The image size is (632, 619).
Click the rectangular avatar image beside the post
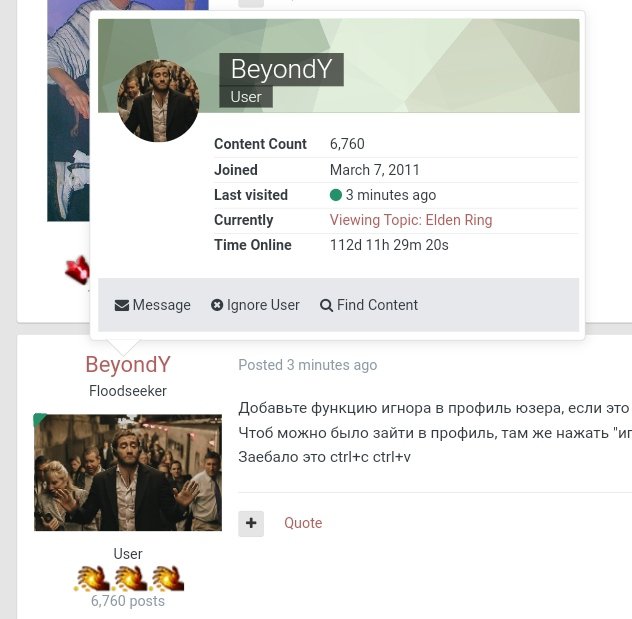(128, 472)
